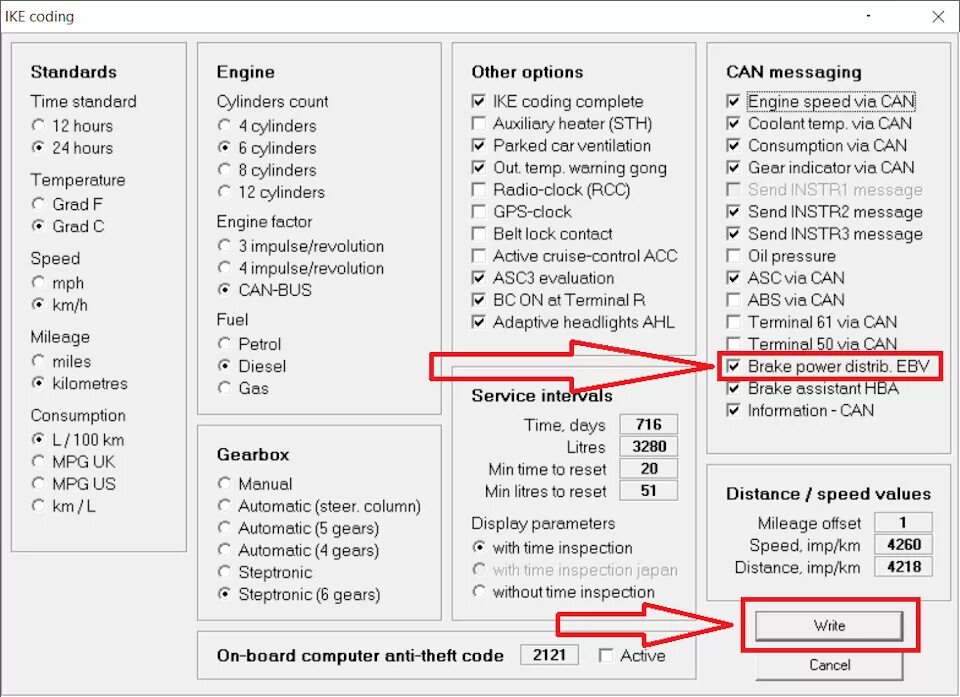Enable the anti-theft code Active checkbox
Image resolution: width=960 pixels, height=697 pixels.
606,655
